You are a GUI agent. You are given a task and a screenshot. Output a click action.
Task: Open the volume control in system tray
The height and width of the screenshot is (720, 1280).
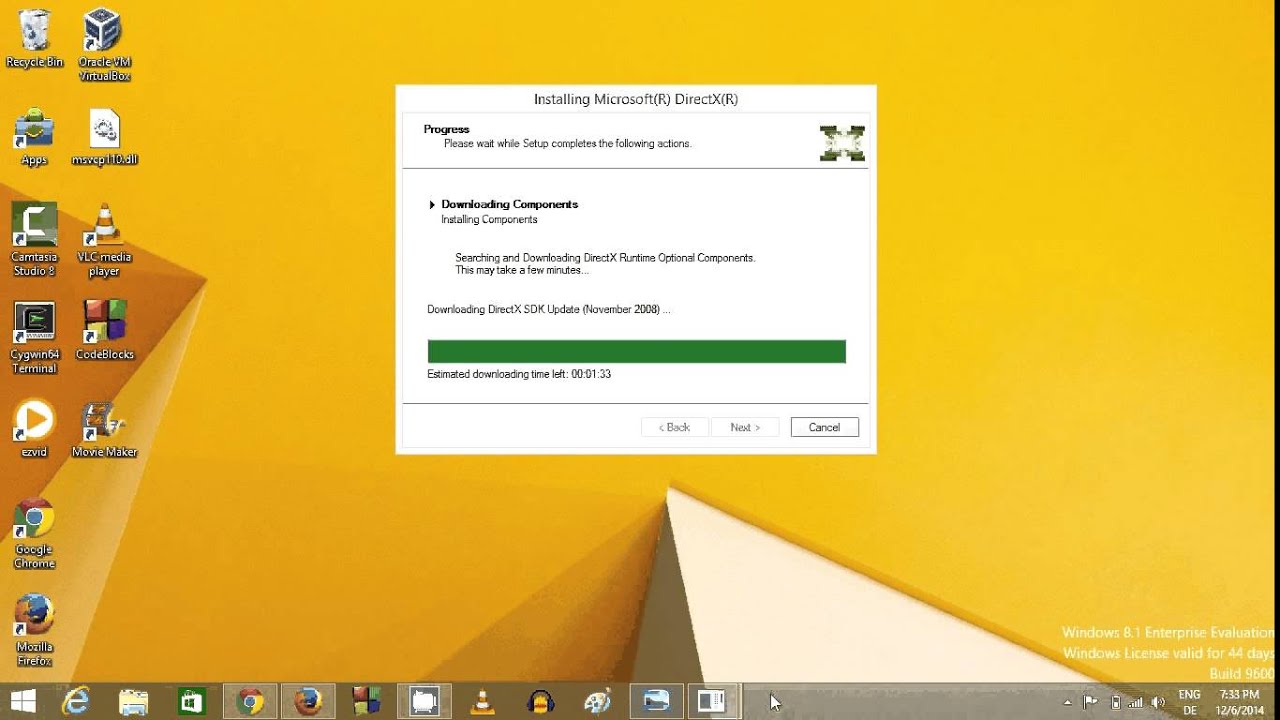click(1159, 702)
